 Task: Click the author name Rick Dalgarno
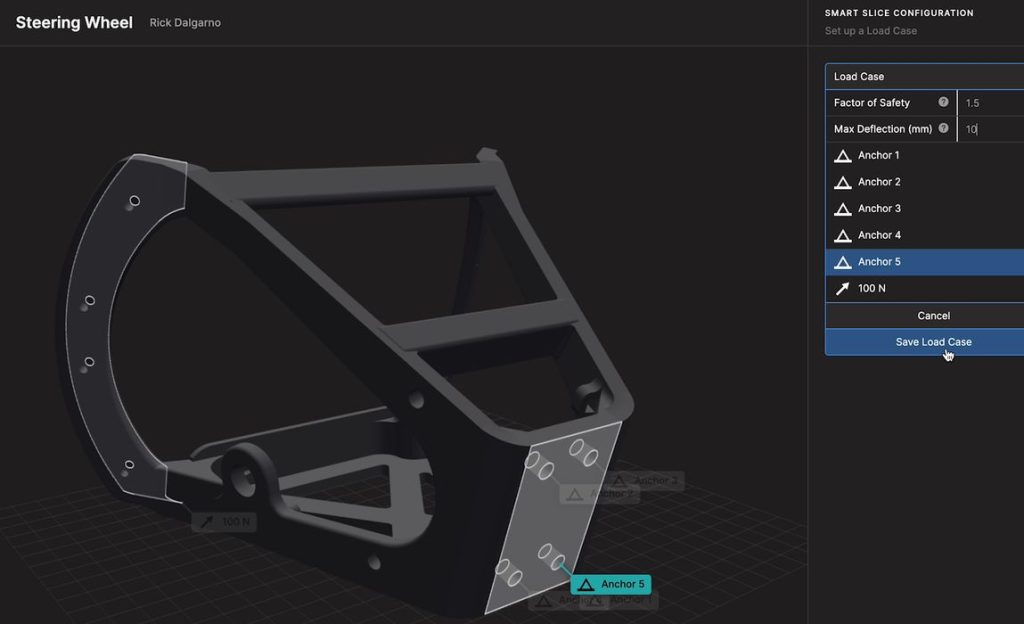185,23
